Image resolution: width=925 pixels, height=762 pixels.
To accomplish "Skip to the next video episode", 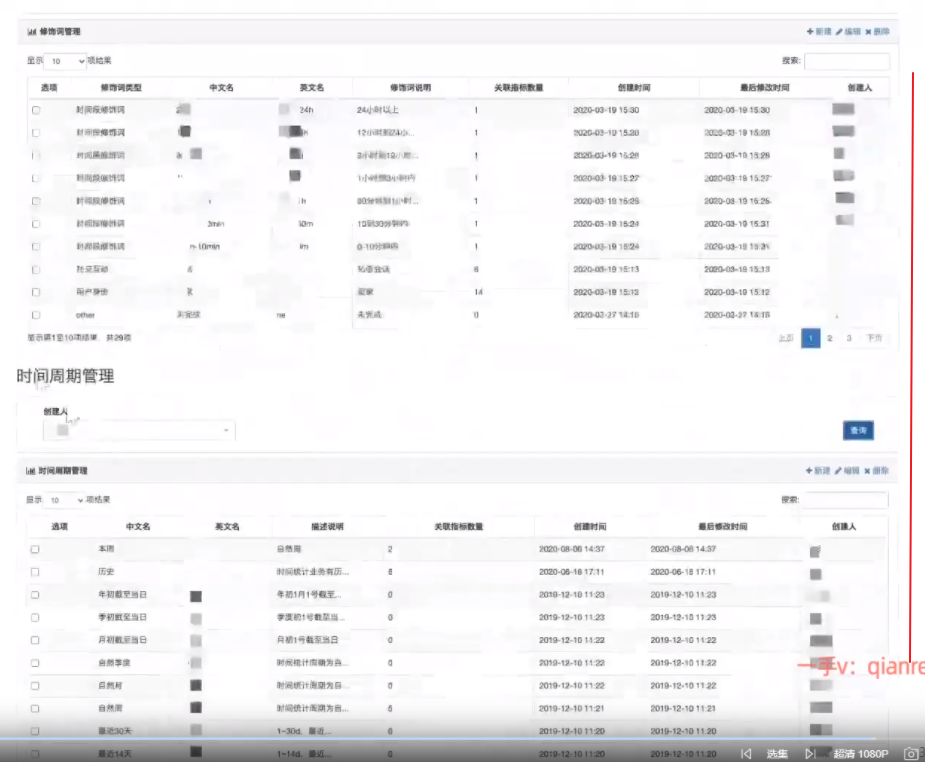I will (811, 754).
